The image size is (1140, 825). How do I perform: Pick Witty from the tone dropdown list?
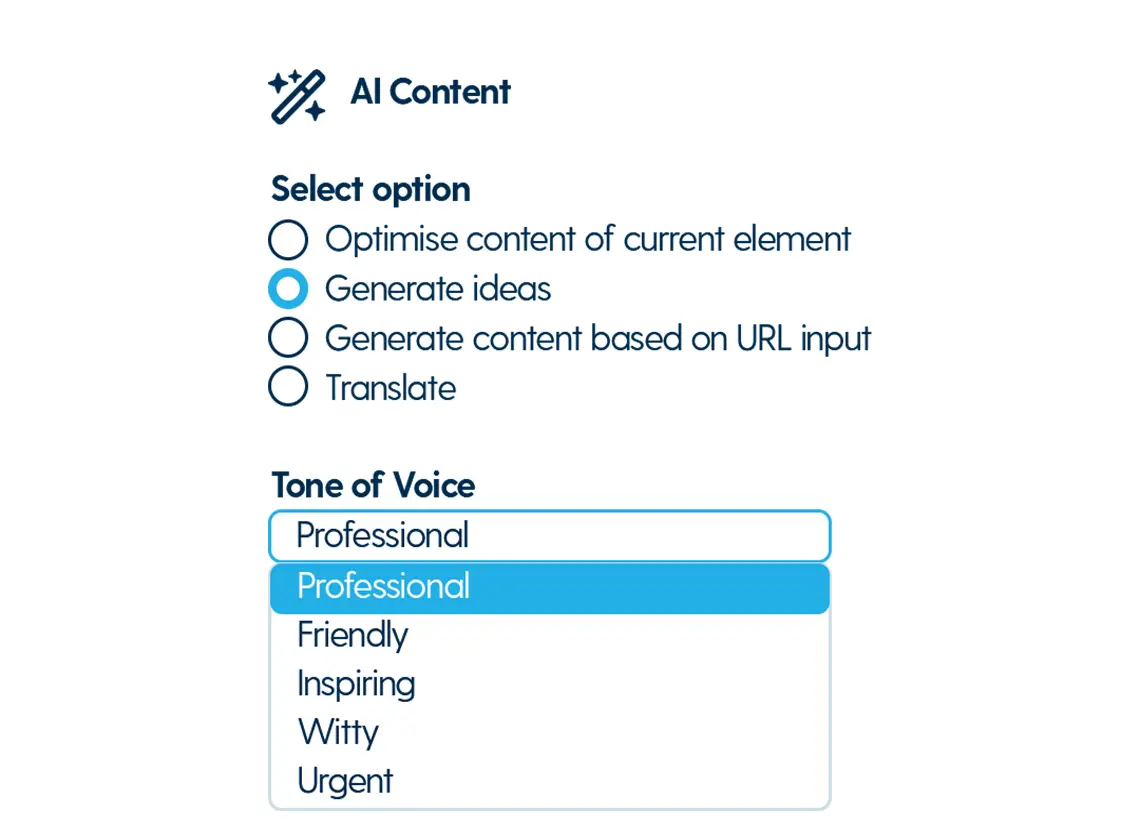coord(338,732)
